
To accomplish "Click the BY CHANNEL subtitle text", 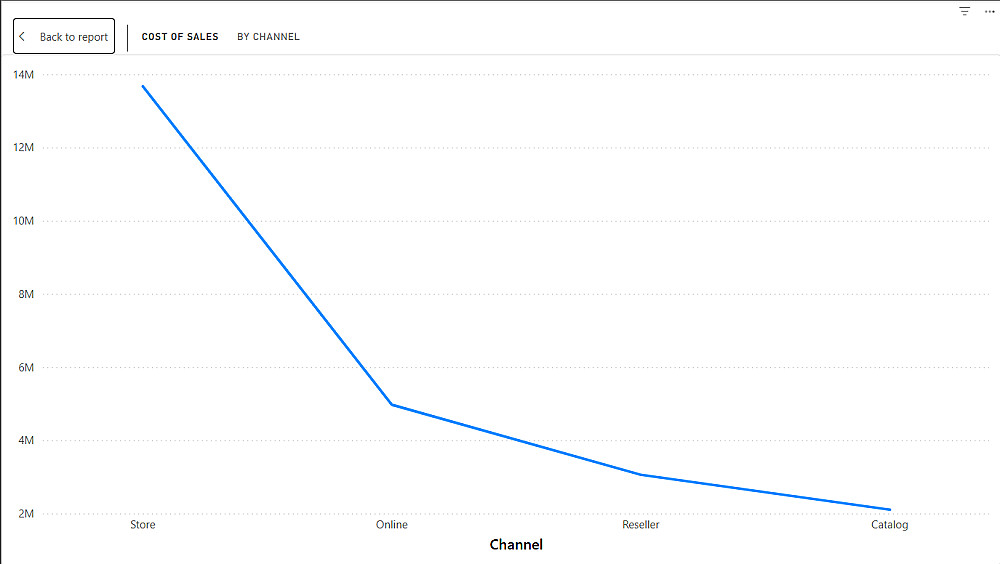I will [x=268, y=37].
